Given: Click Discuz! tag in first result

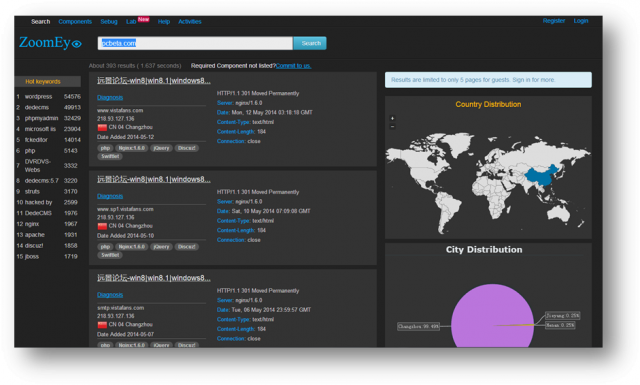Looking at the screenshot, I should click(x=187, y=148).
